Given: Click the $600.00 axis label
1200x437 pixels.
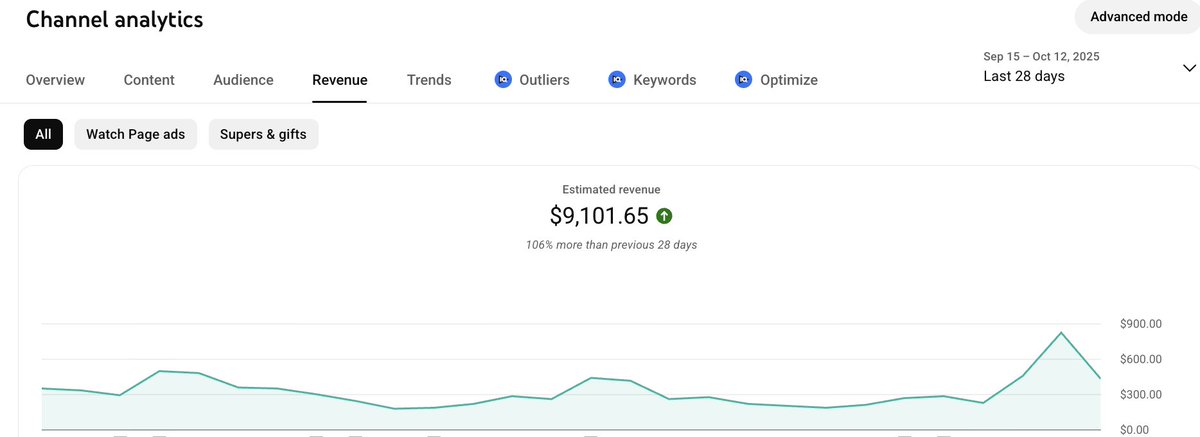Looking at the screenshot, I should tap(1141, 359).
